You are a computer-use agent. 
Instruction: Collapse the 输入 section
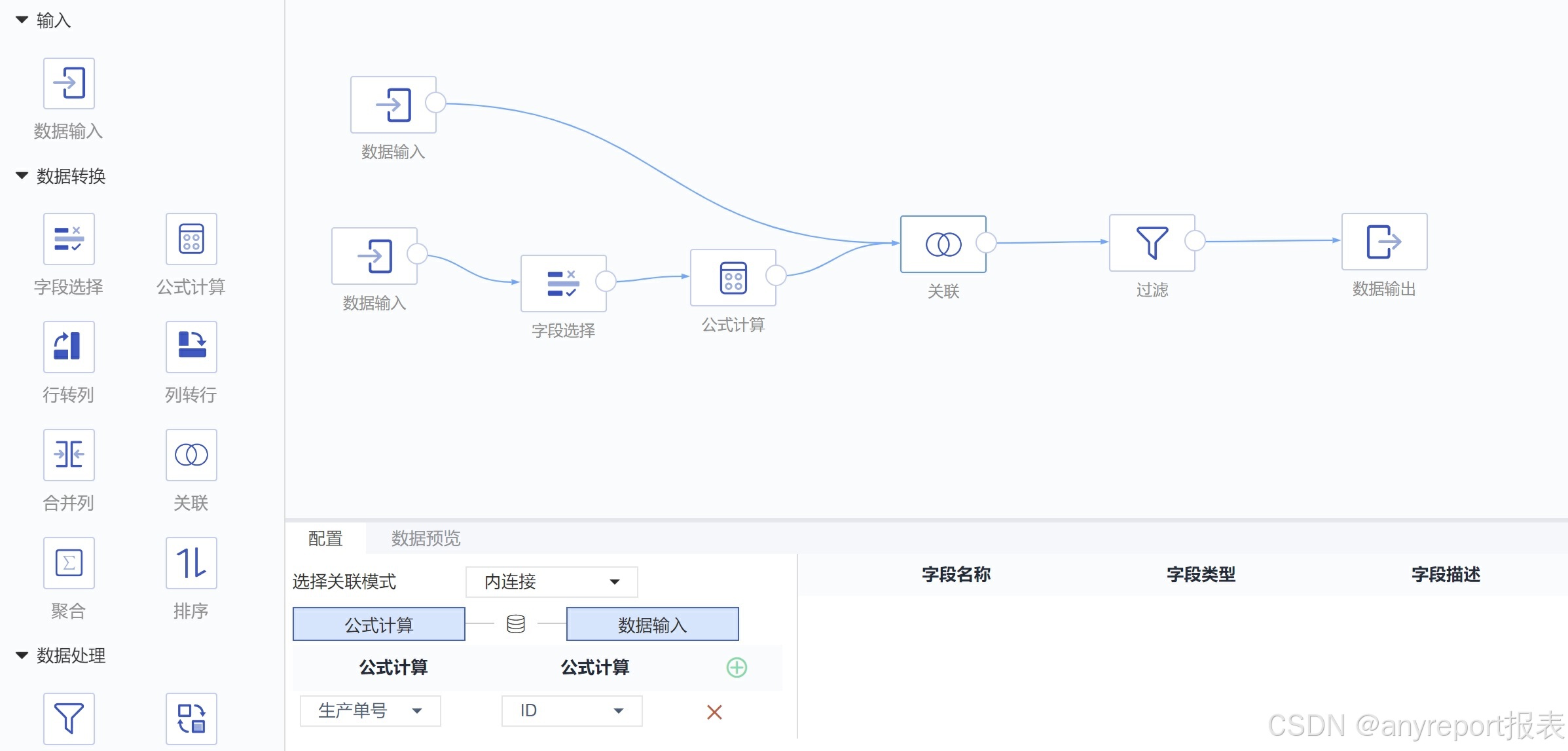pos(22,20)
